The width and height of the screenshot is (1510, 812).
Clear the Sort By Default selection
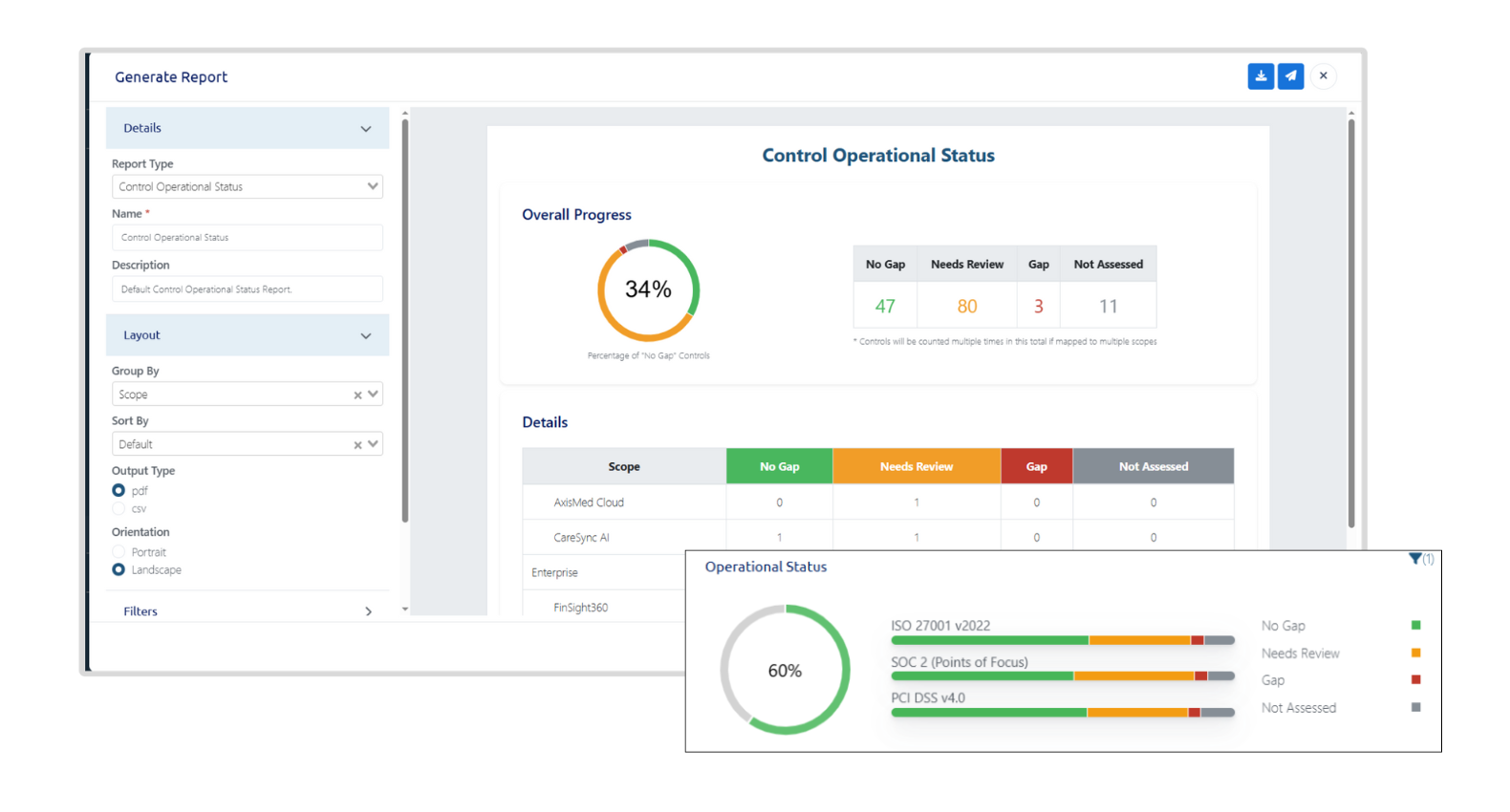coord(357,444)
